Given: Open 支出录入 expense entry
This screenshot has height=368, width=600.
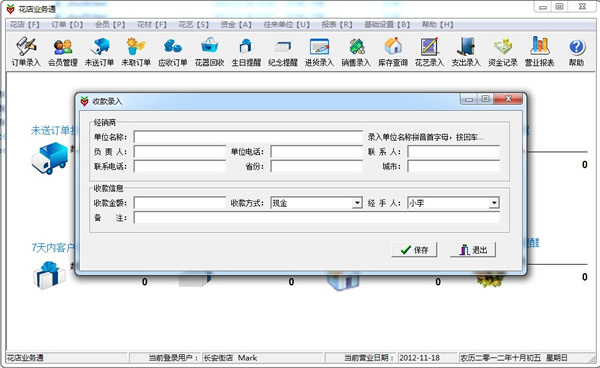Looking at the screenshot, I should (466, 52).
